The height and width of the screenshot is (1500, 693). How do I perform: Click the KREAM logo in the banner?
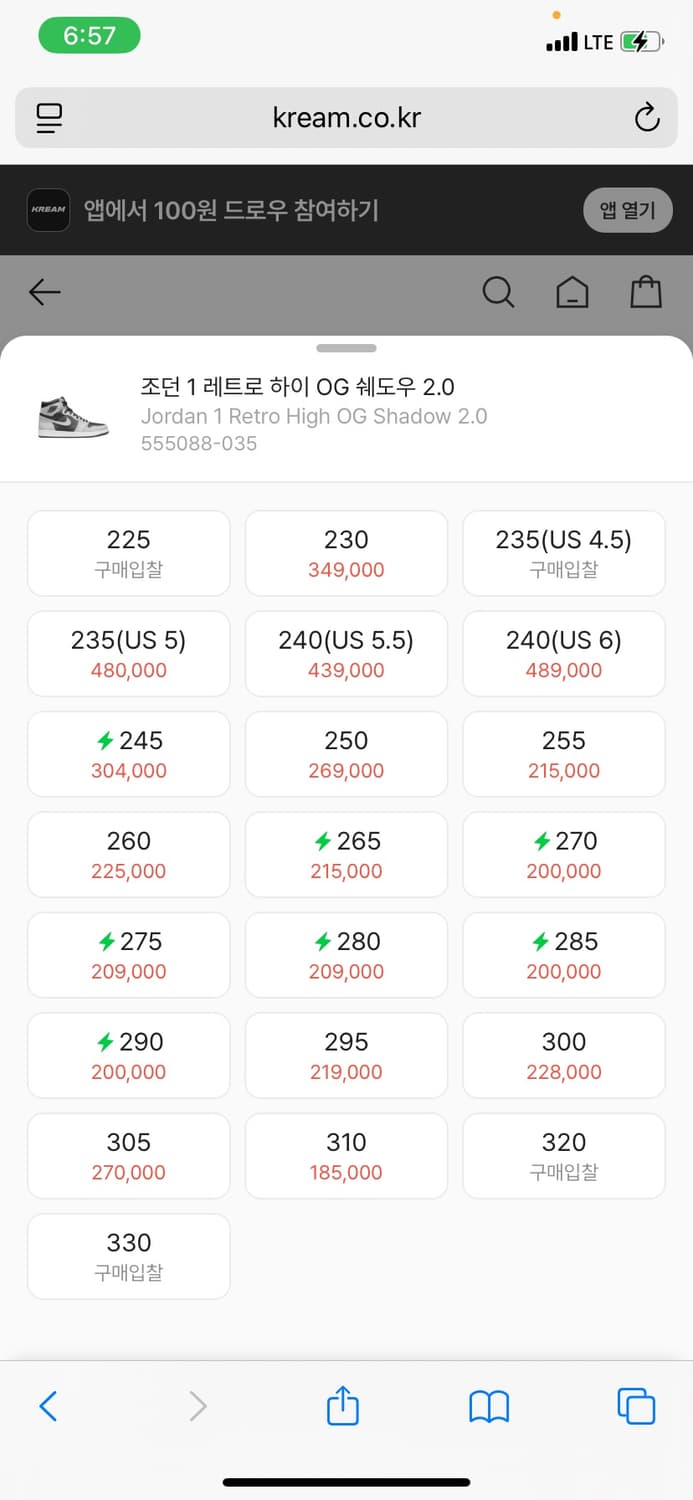48,210
